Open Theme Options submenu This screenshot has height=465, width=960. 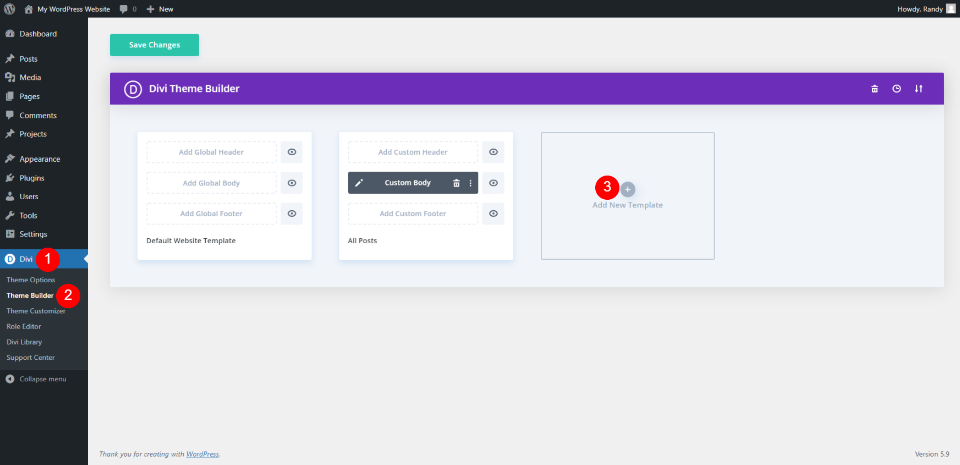(31, 280)
